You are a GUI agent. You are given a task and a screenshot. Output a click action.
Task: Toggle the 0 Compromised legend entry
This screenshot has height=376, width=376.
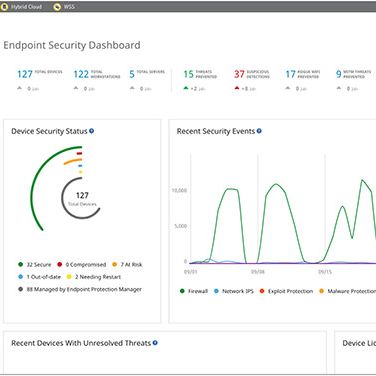pos(82,265)
